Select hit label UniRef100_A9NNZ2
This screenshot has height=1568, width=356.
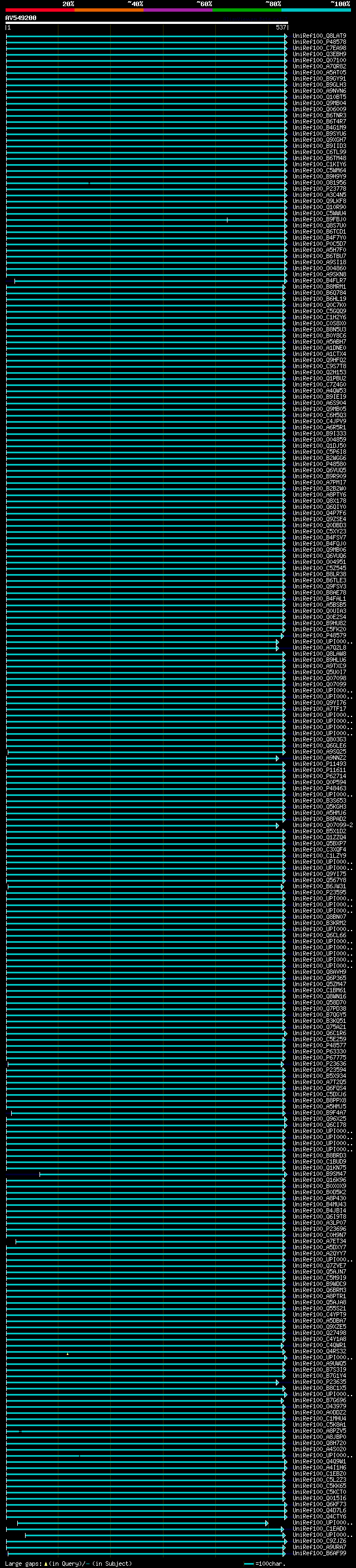click(319, 758)
